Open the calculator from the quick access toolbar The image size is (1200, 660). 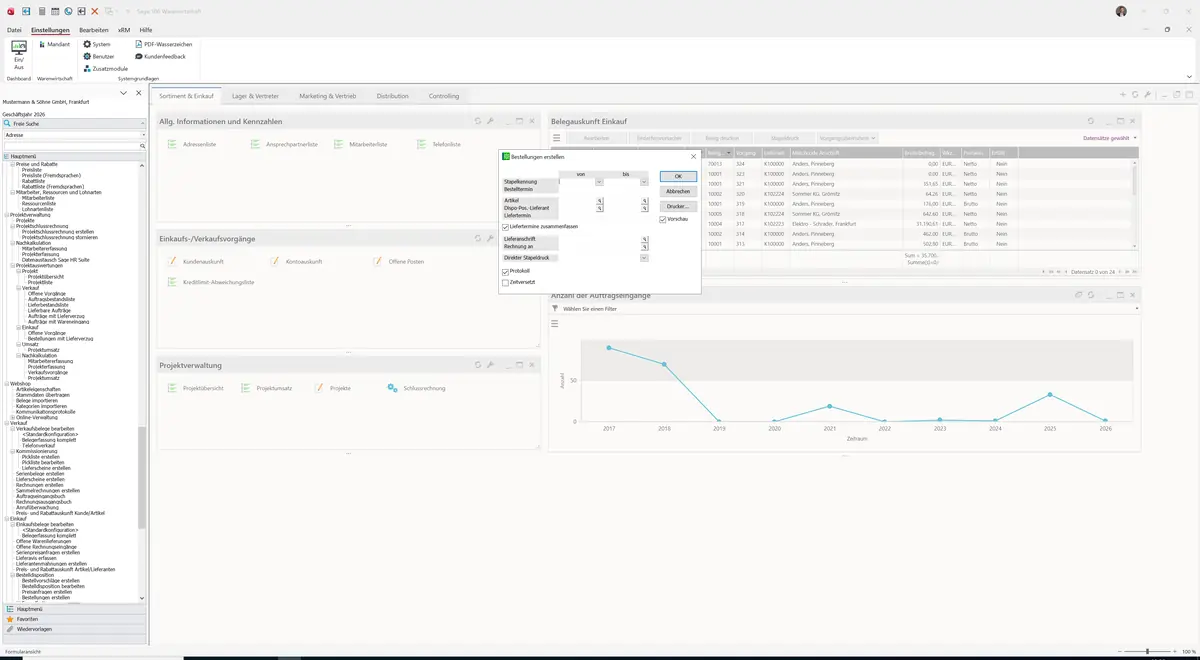coord(41,11)
